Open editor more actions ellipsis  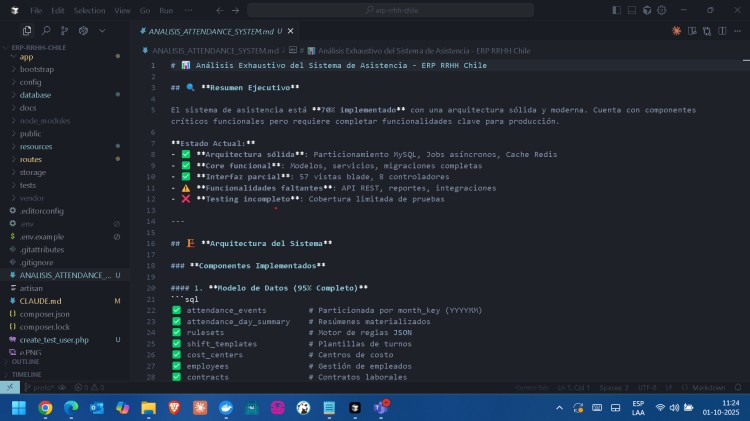click(x=738, y=31)
